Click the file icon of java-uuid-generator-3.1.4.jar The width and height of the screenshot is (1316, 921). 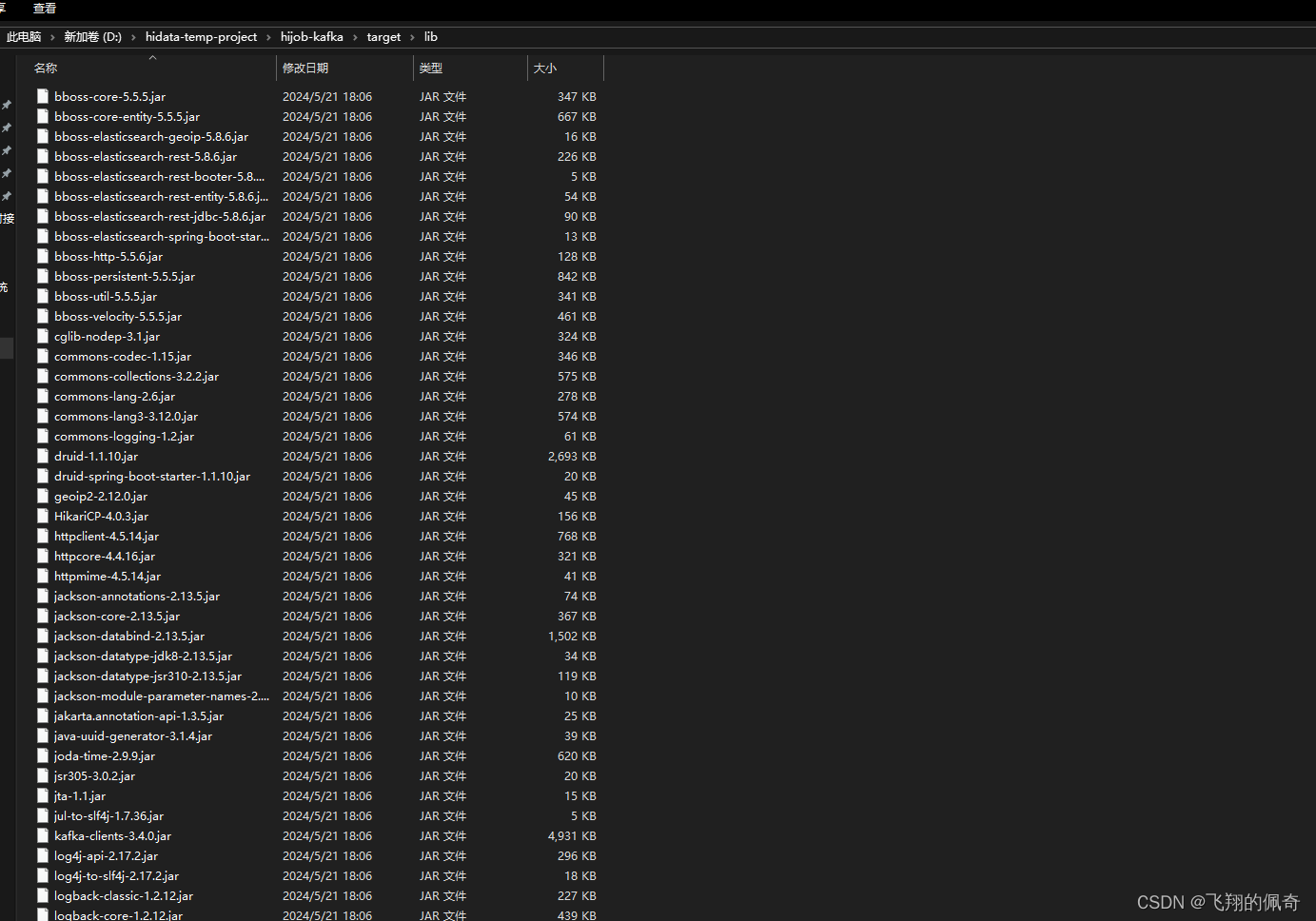point(43,735)
